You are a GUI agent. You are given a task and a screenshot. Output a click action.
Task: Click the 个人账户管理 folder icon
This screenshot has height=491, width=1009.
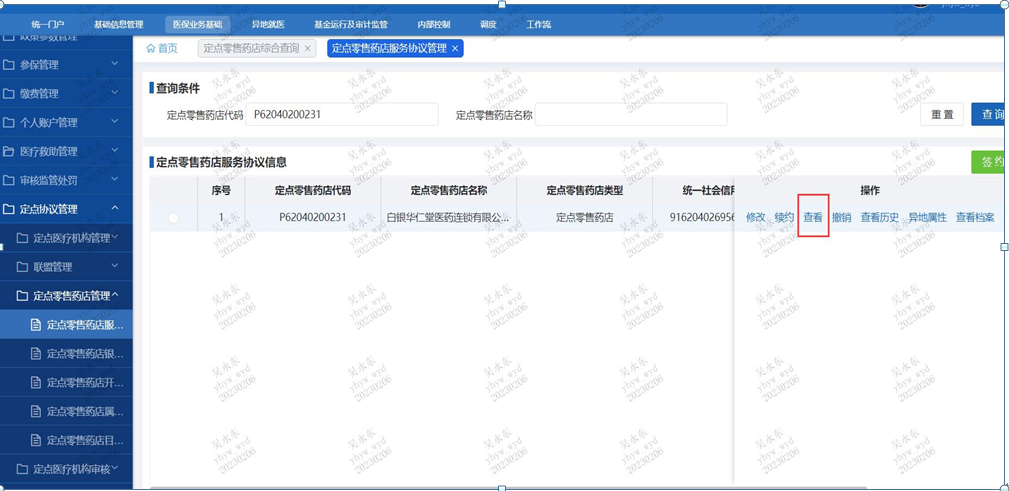point(9,123)
